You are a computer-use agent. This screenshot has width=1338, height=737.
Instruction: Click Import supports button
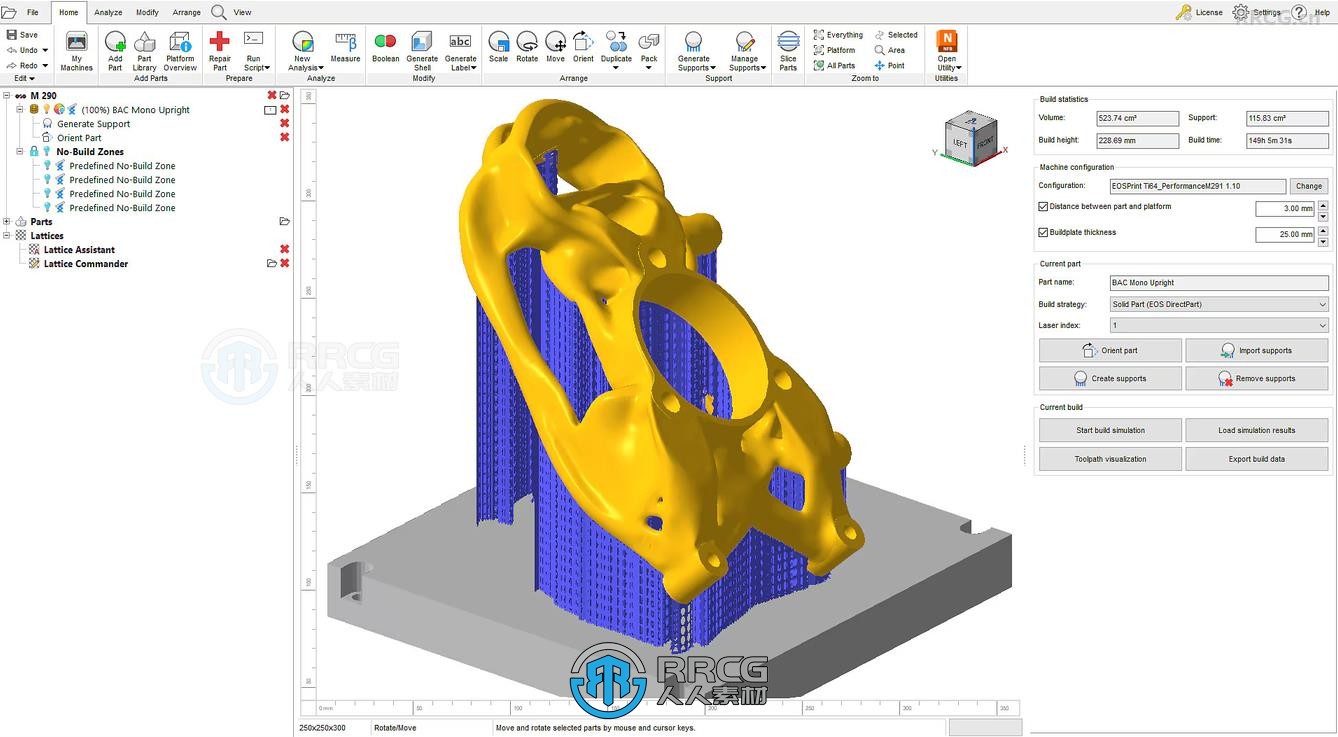tap(1256, 351)
